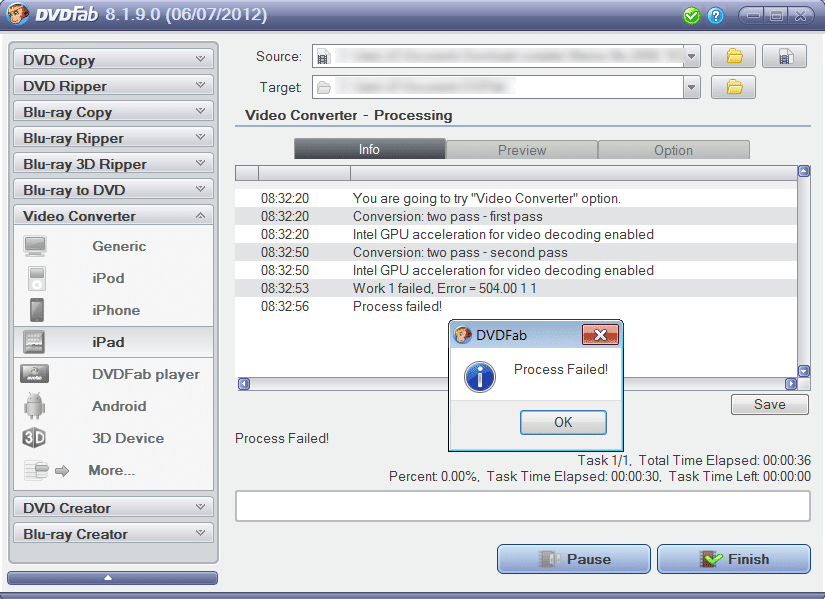The image size is (825, 599).
Task: Switch to the Preview tab
Action: click(x=521, y=150)
